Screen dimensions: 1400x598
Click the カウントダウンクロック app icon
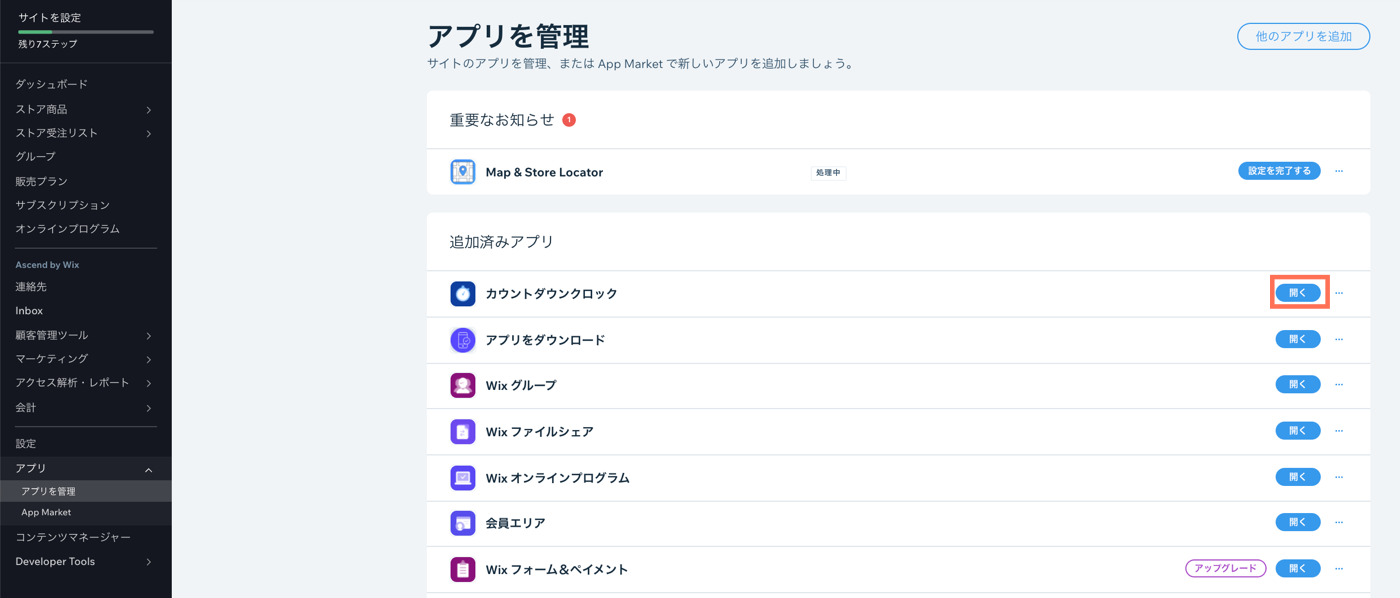coord(462,294)
